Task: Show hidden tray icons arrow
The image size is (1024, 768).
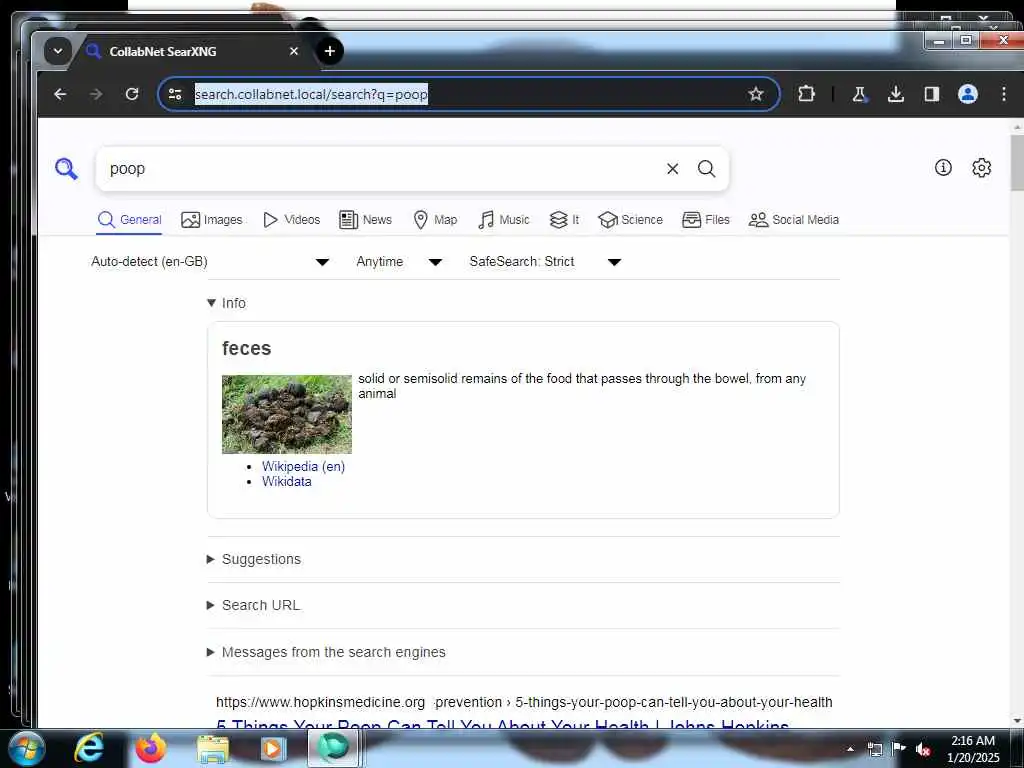Action: [x=850, y=749]
